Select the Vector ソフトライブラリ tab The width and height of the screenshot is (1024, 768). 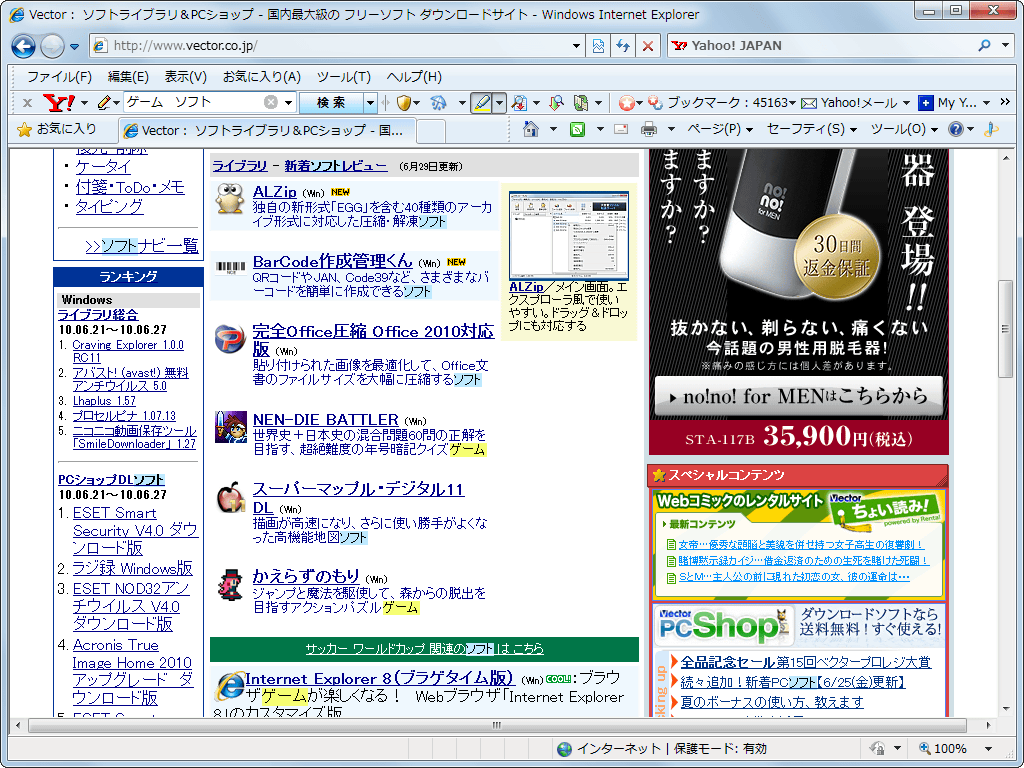point(266,130)
